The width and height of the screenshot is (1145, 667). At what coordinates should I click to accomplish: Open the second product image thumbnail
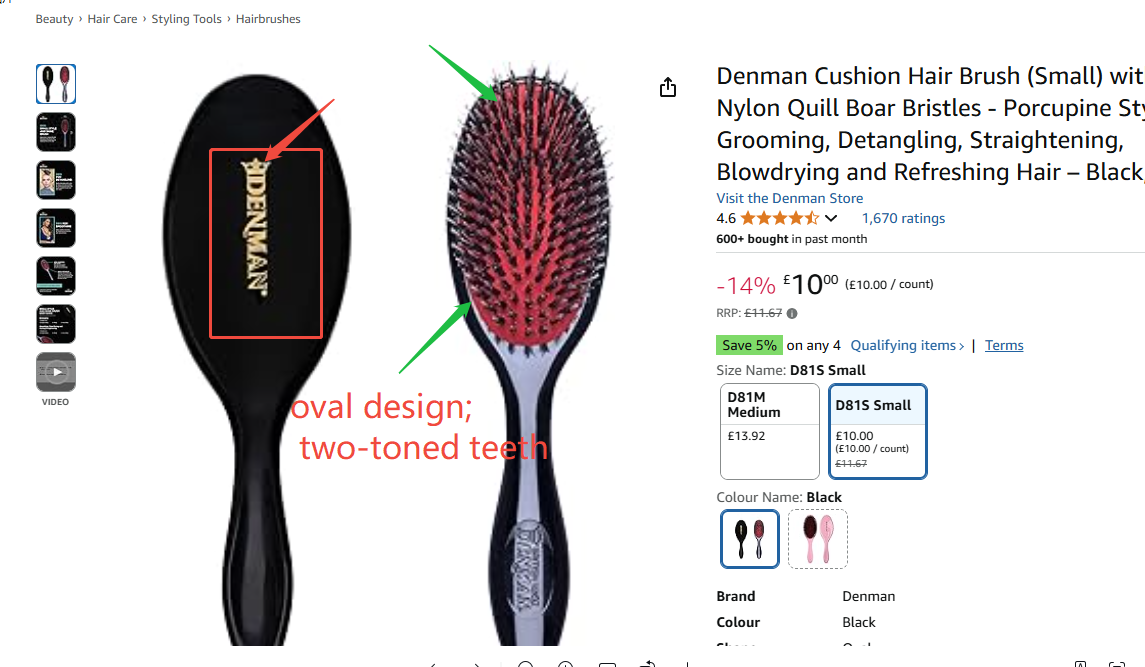55,132
